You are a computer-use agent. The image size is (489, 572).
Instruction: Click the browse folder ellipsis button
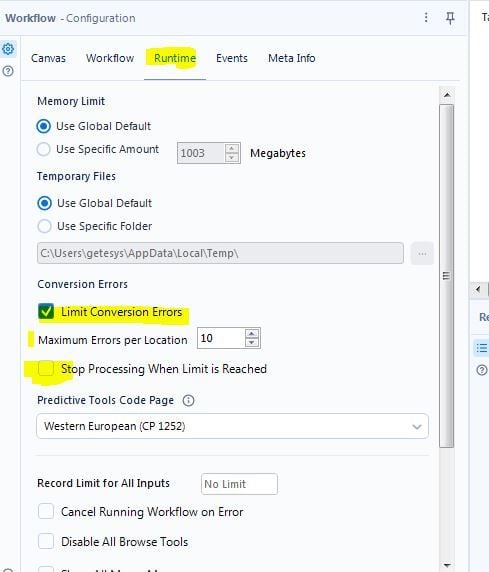click(x=422, y=253)
